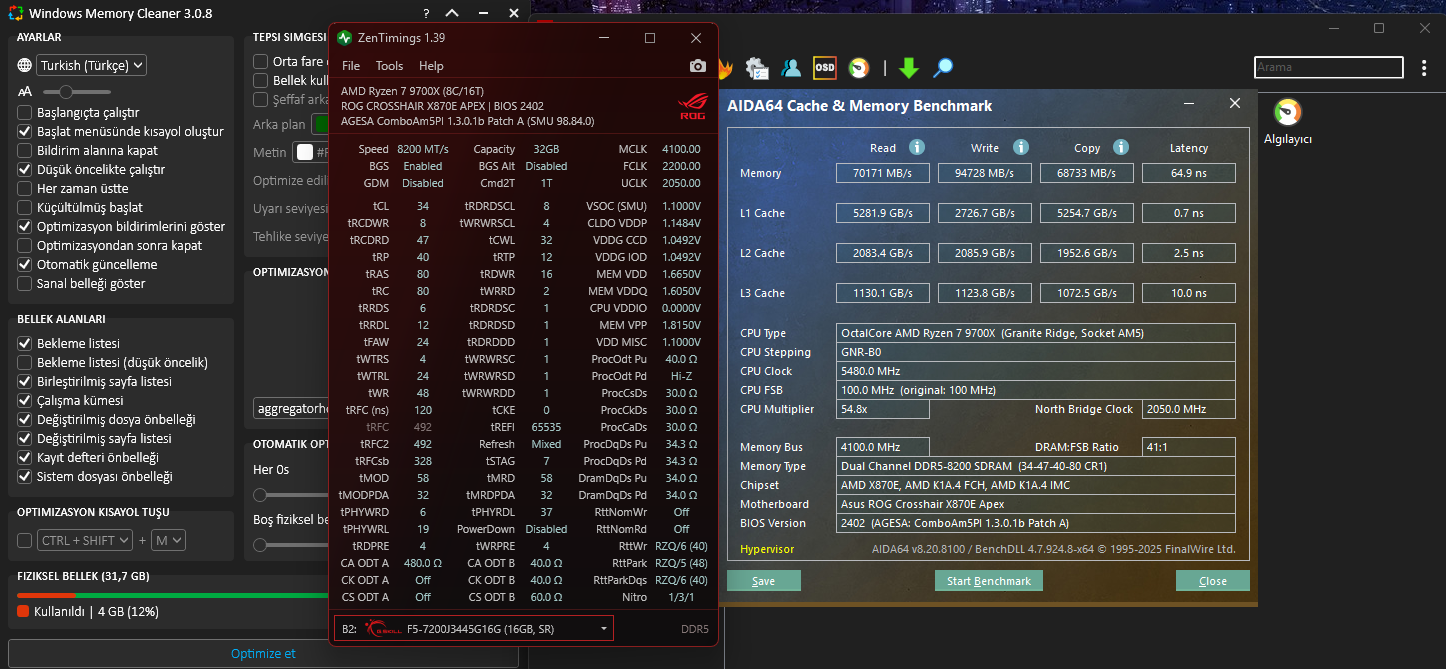Screen dimensions: 1446x669
Task: Click the ZenTimings app icon in title bar
Action: click(x=345, y=38)
